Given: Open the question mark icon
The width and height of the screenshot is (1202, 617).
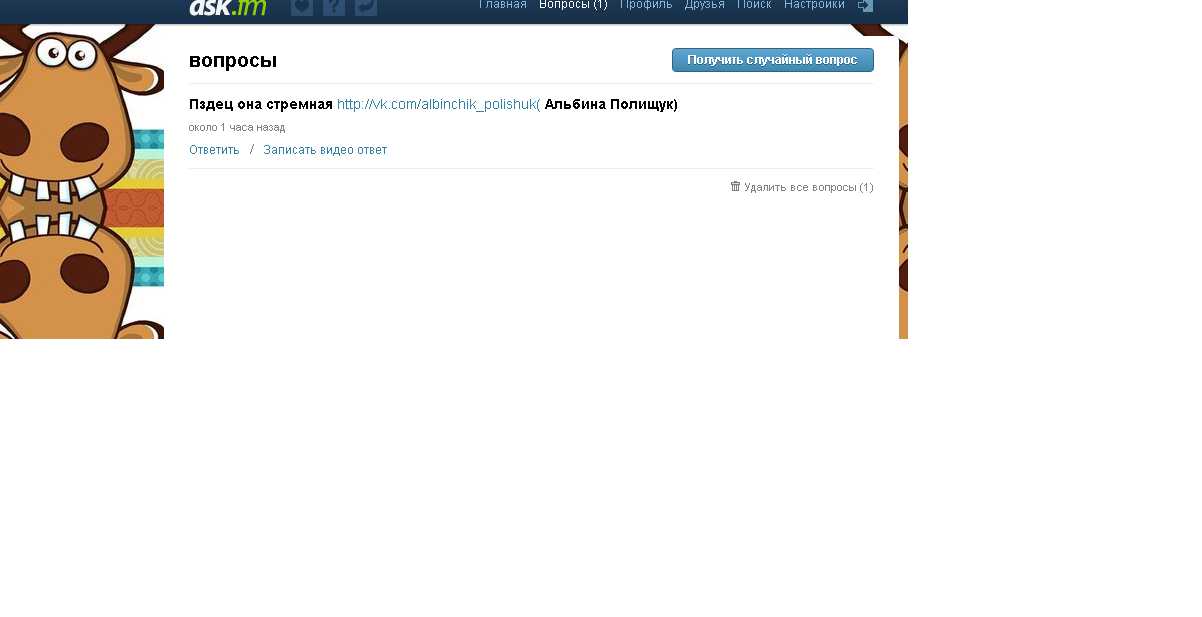Looking at the screenshot, I should [x=334, y=7].
